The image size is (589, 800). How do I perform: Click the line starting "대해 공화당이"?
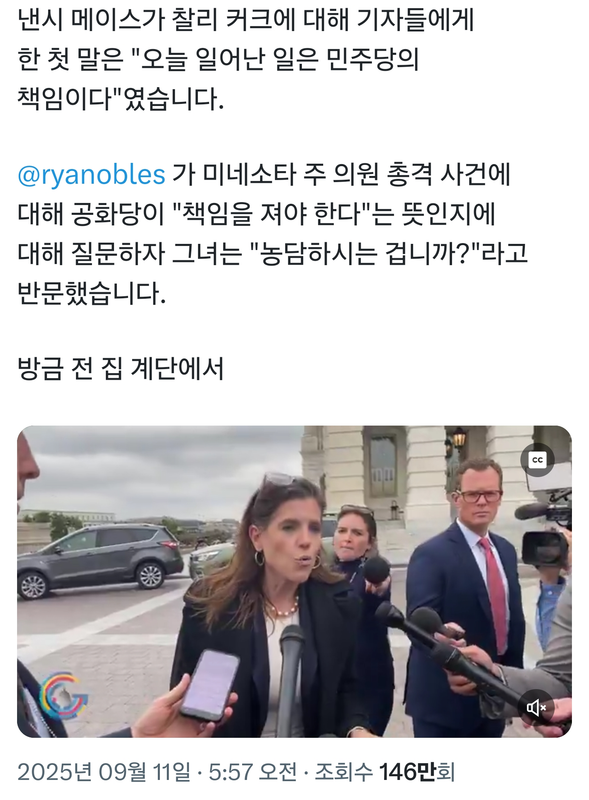(x=257, y=214)
